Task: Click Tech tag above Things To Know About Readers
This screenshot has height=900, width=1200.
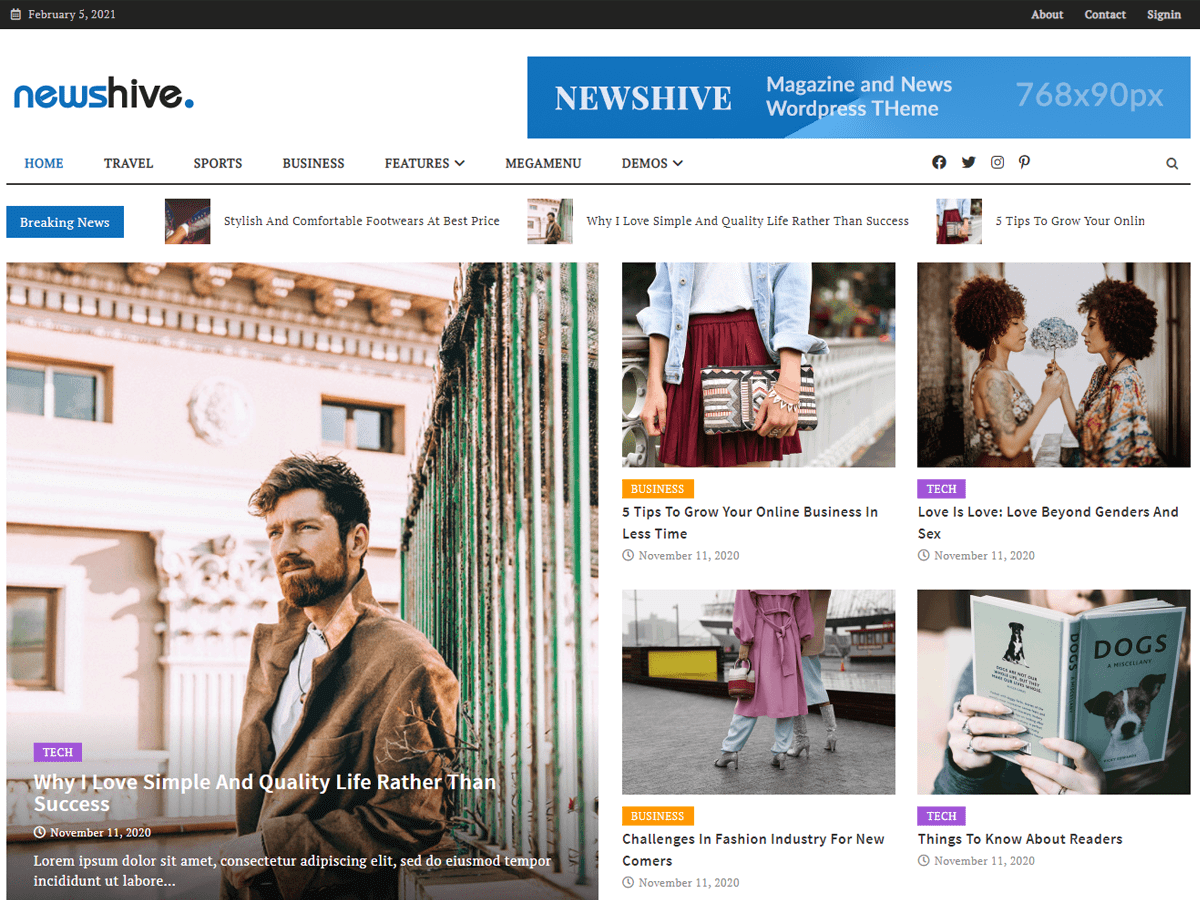Action: click(x=941, y=816)
